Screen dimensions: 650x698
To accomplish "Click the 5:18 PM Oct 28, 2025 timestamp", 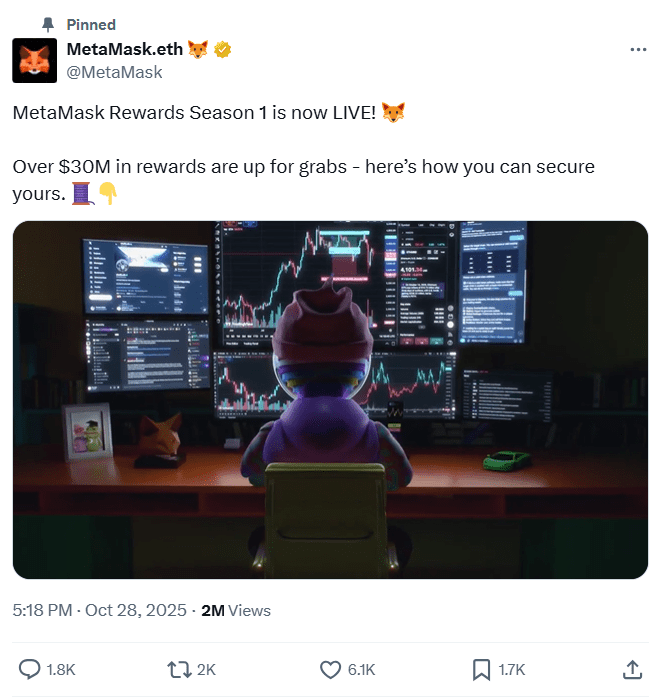I will pyautogui.click(x=99, y=610).
